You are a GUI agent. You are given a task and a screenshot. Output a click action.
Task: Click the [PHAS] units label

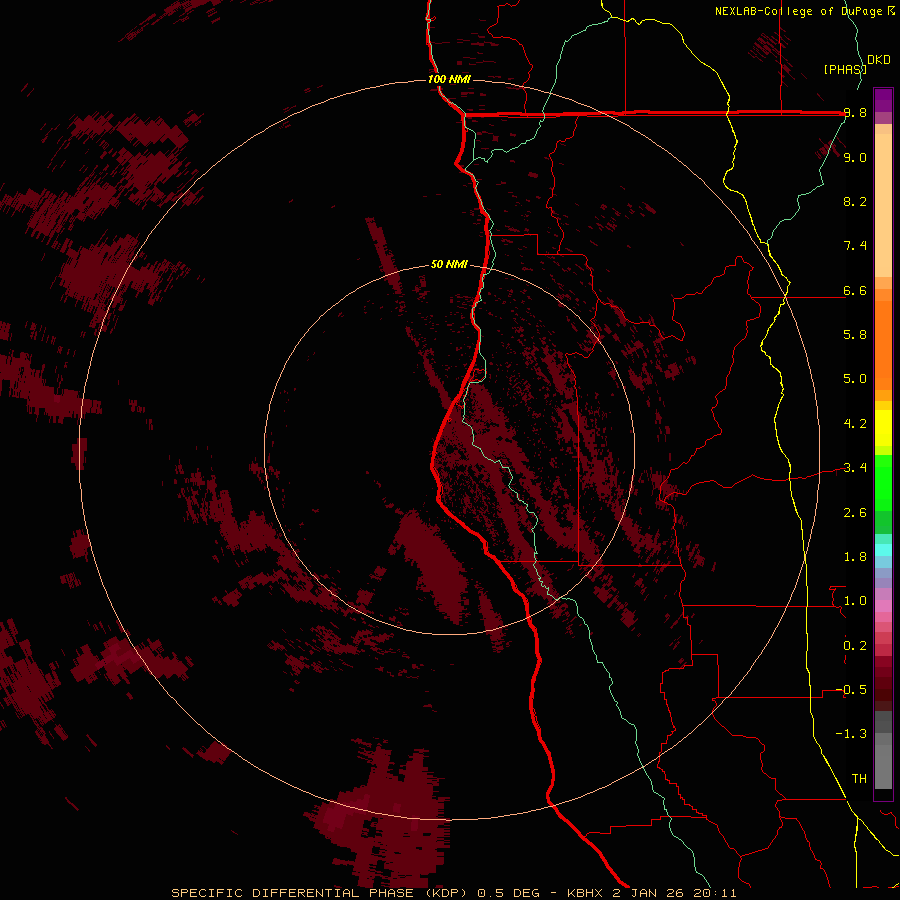point(845,69)
